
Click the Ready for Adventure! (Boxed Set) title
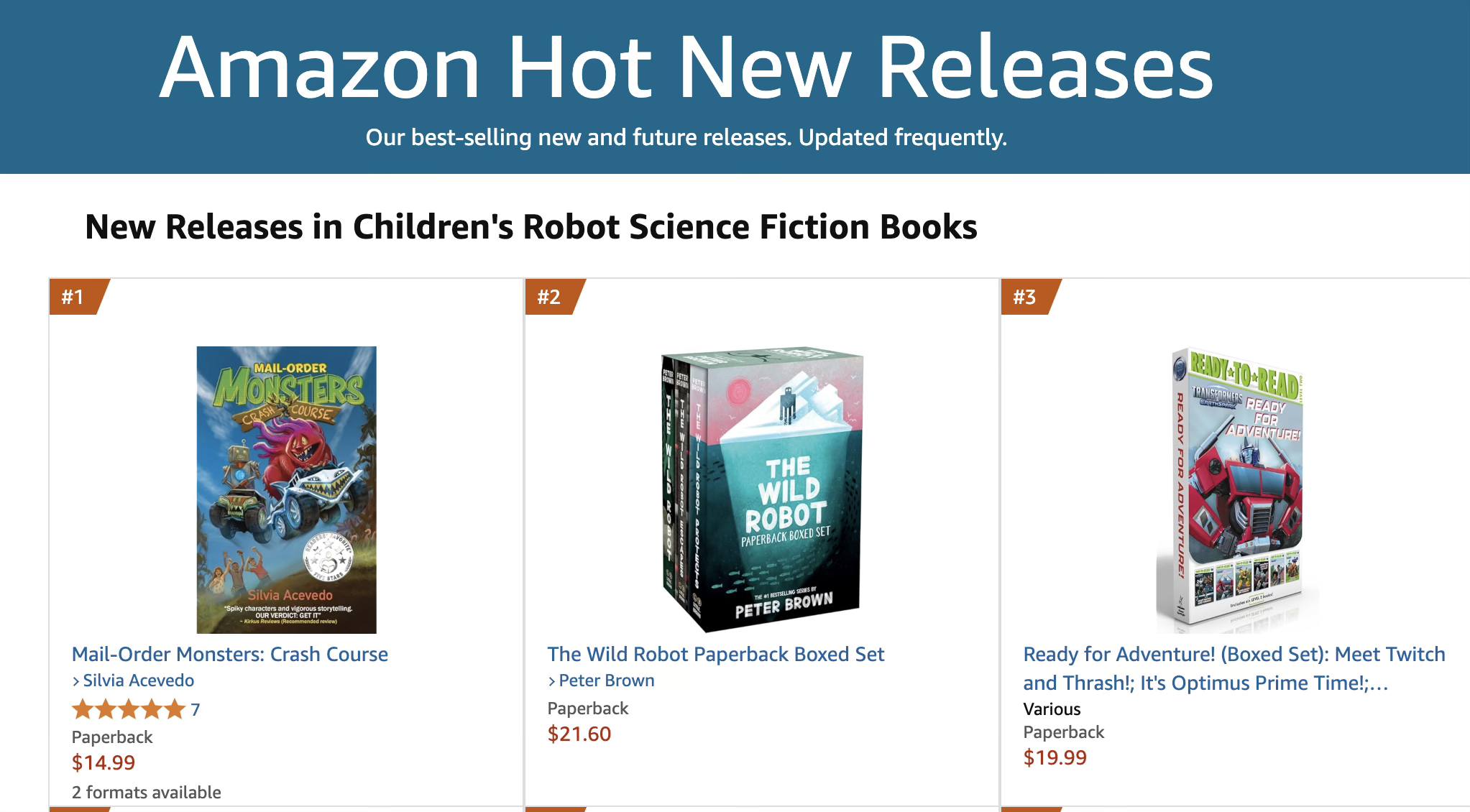(x=1234, y=668)
